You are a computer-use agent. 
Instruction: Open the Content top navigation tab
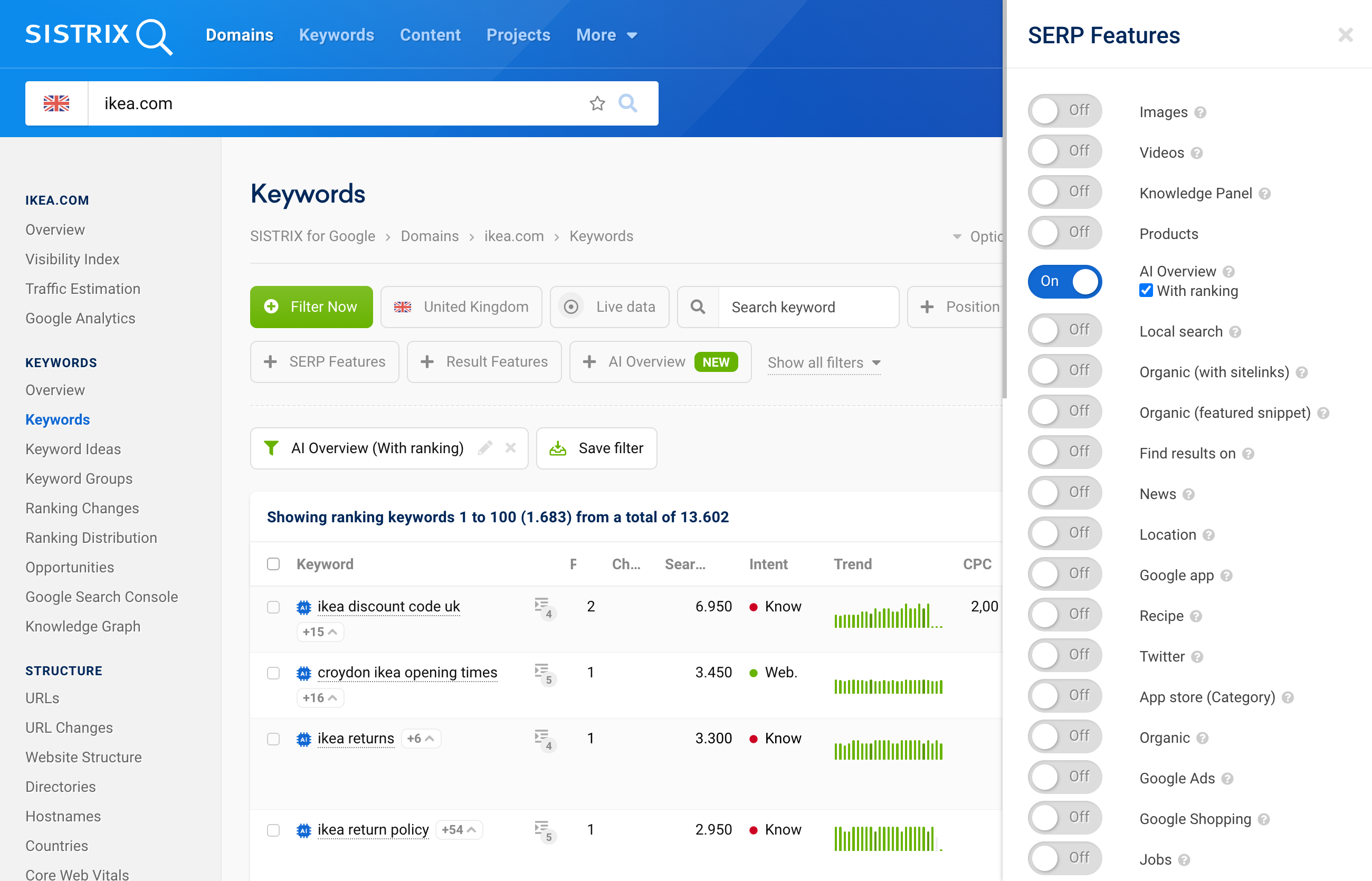point(430,35)
